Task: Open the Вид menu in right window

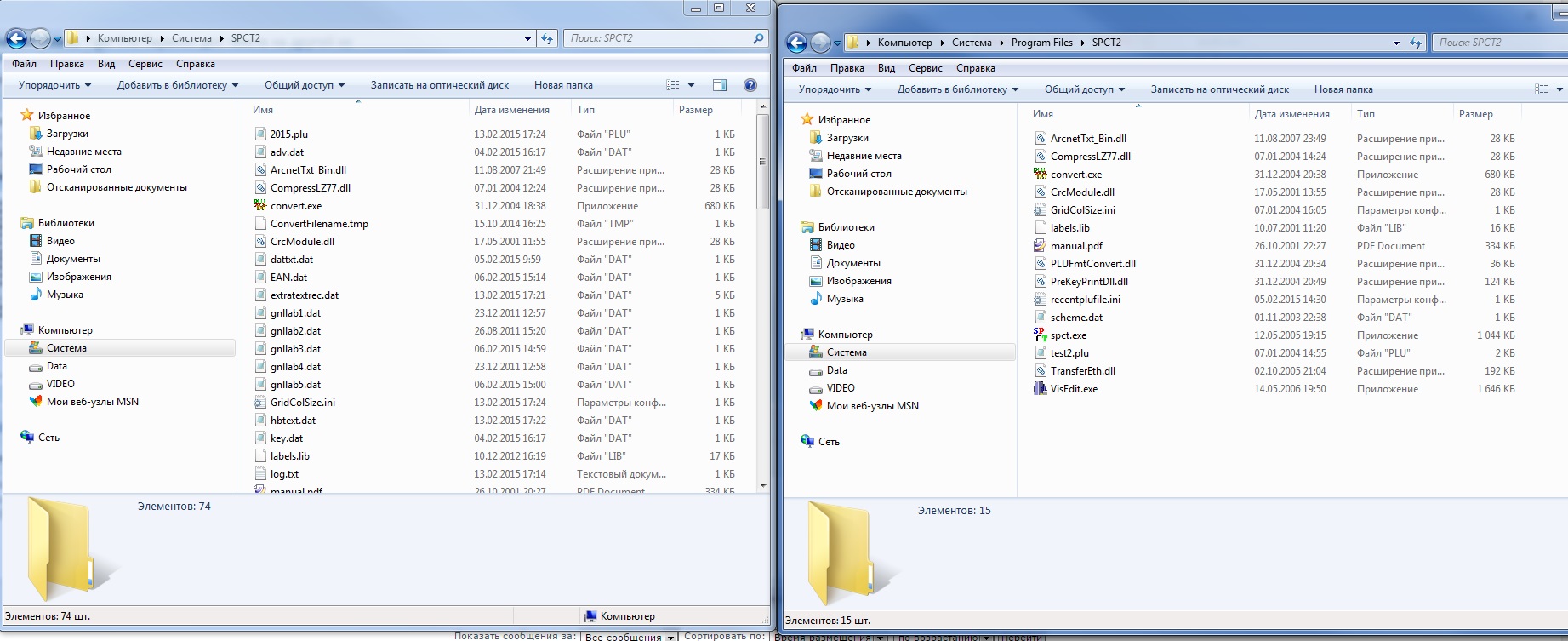Action: [x=886, y=68]
